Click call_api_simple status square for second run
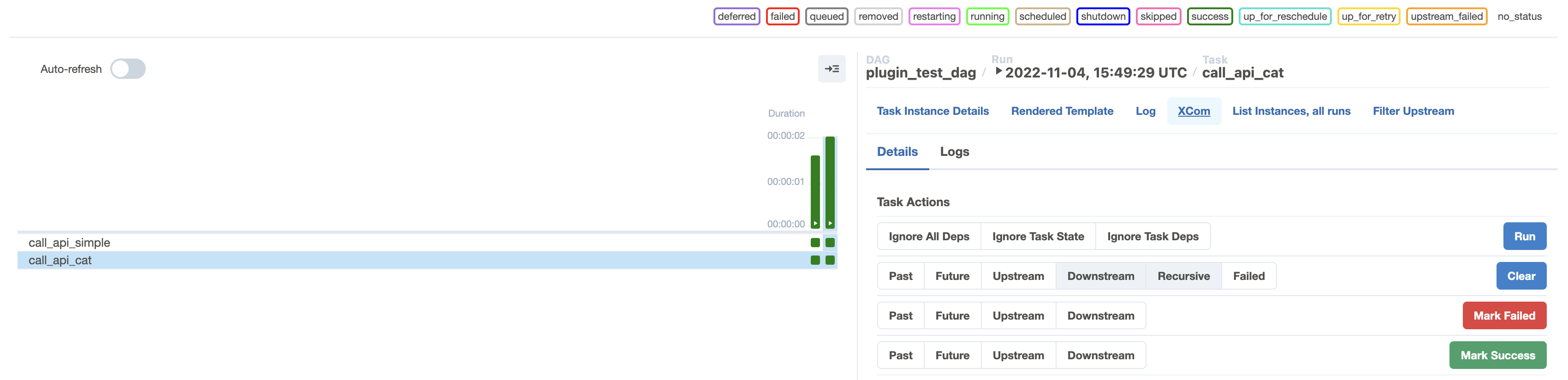 830,243
